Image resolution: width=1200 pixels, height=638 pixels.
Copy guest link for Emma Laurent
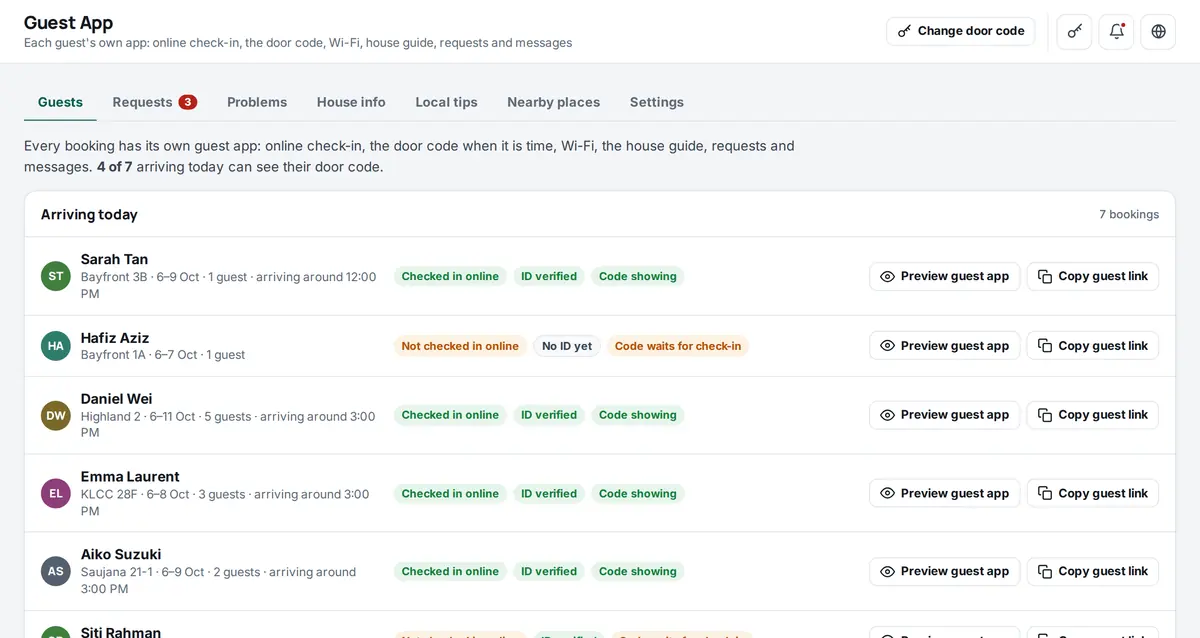tap(1093, 493)
